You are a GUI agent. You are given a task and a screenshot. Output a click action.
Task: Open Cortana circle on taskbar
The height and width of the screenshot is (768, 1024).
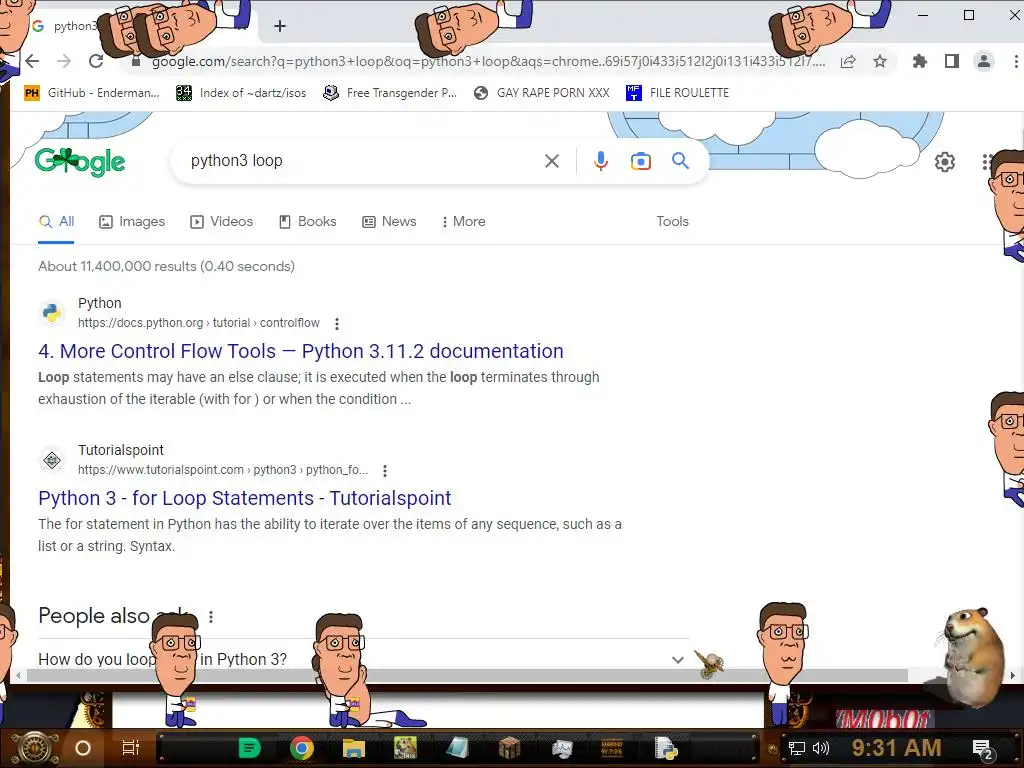click(x=83, y=748)
